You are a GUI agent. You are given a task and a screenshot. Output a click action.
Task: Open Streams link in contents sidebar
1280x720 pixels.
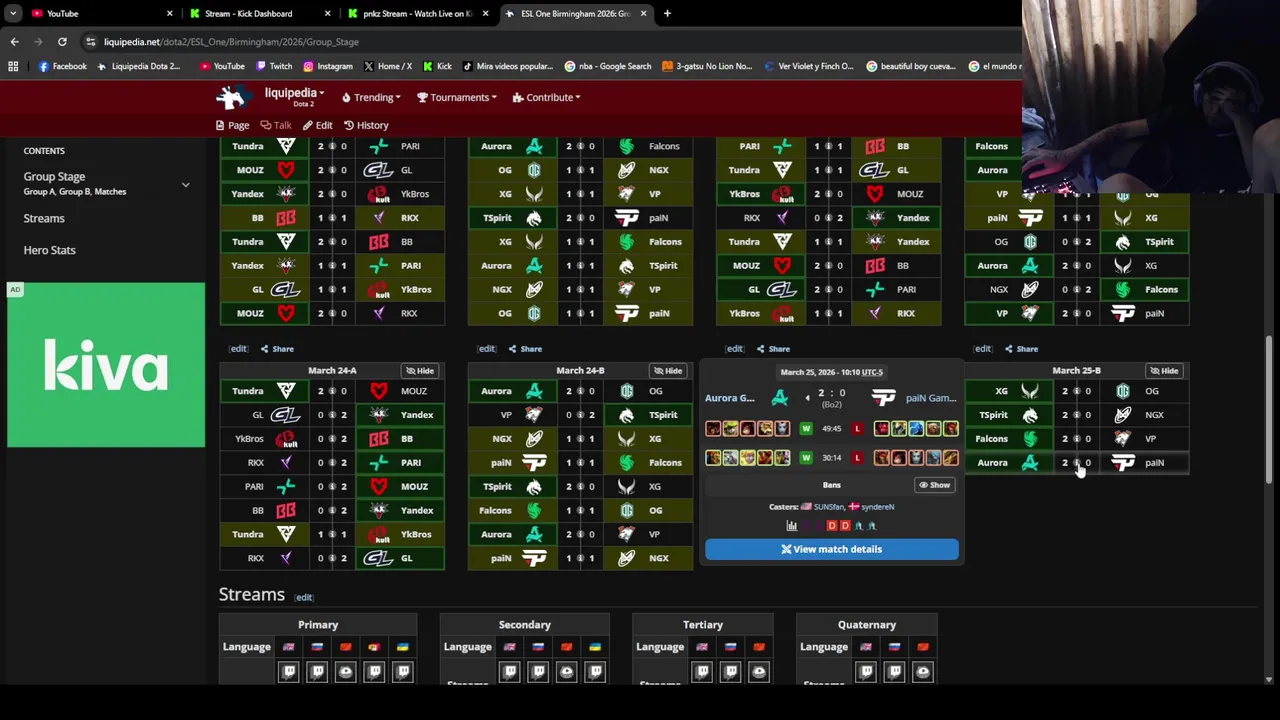point(44,218)
